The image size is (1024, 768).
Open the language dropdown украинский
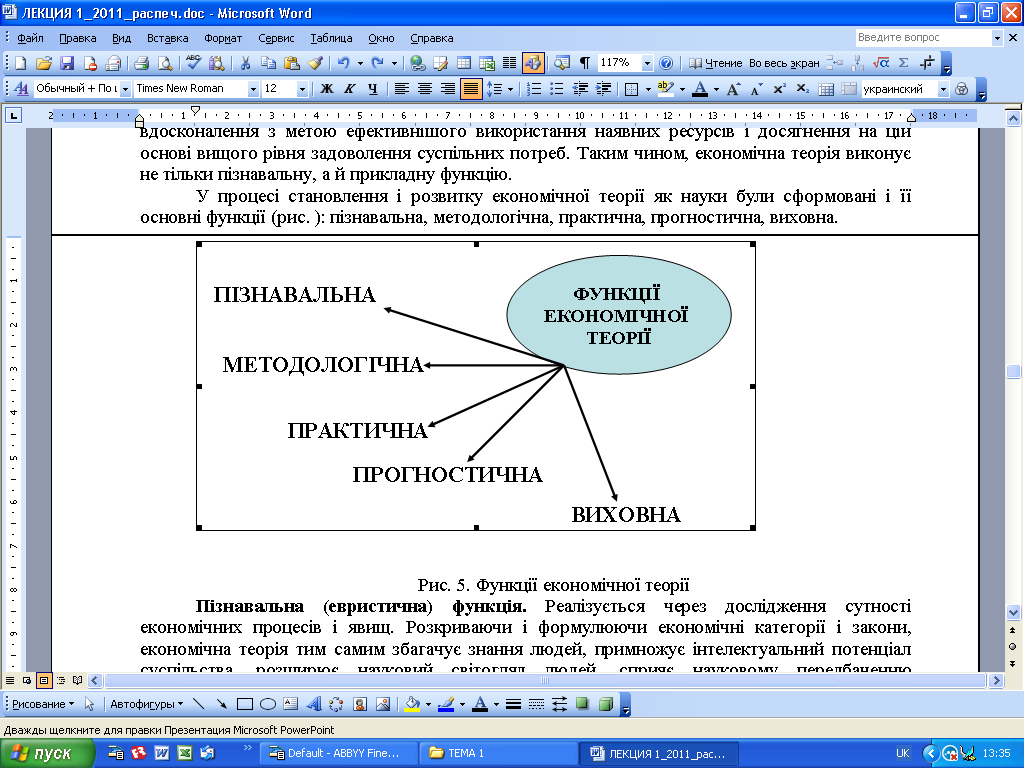[x=943, y=89]
